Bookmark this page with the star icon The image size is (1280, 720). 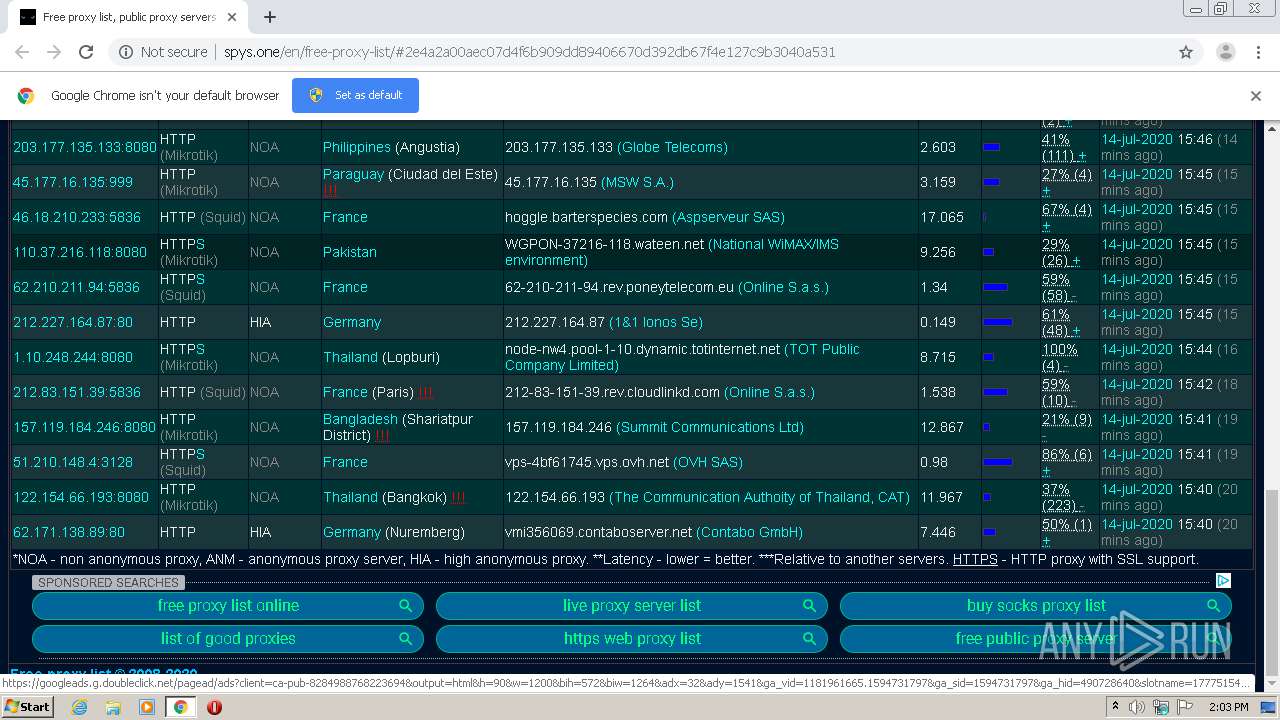[x=1186, y=52]
